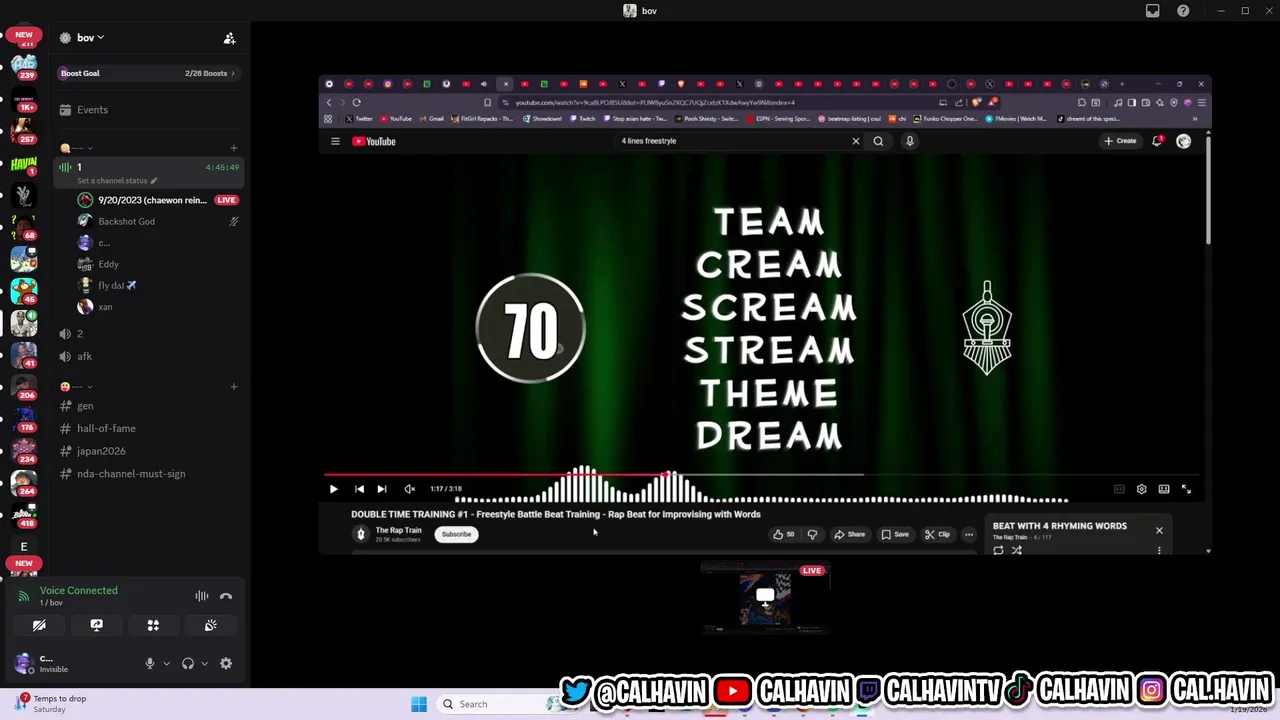Play the YouTube video

point(333,489)
